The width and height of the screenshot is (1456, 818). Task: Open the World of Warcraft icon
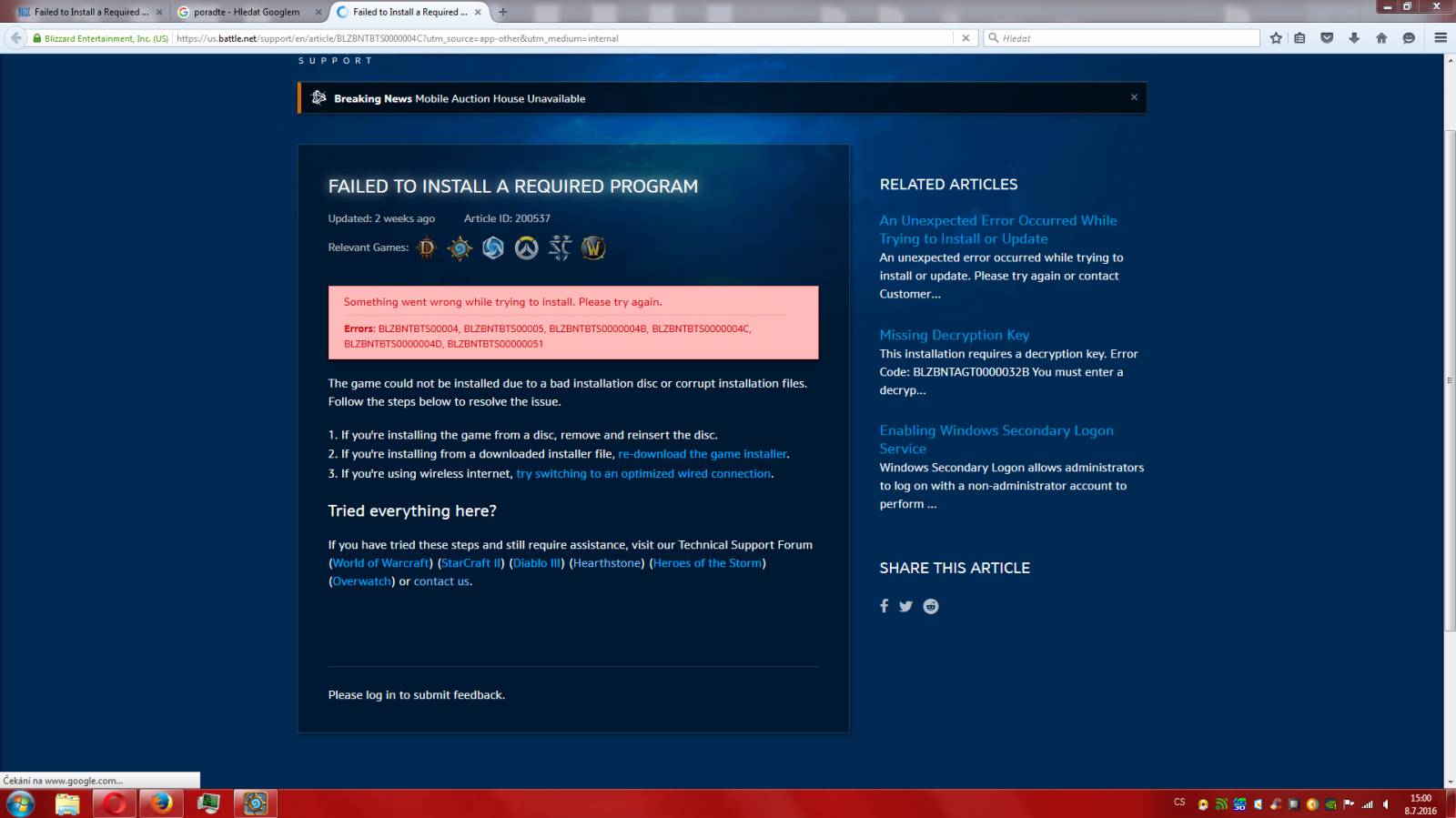tap(593, 247)
